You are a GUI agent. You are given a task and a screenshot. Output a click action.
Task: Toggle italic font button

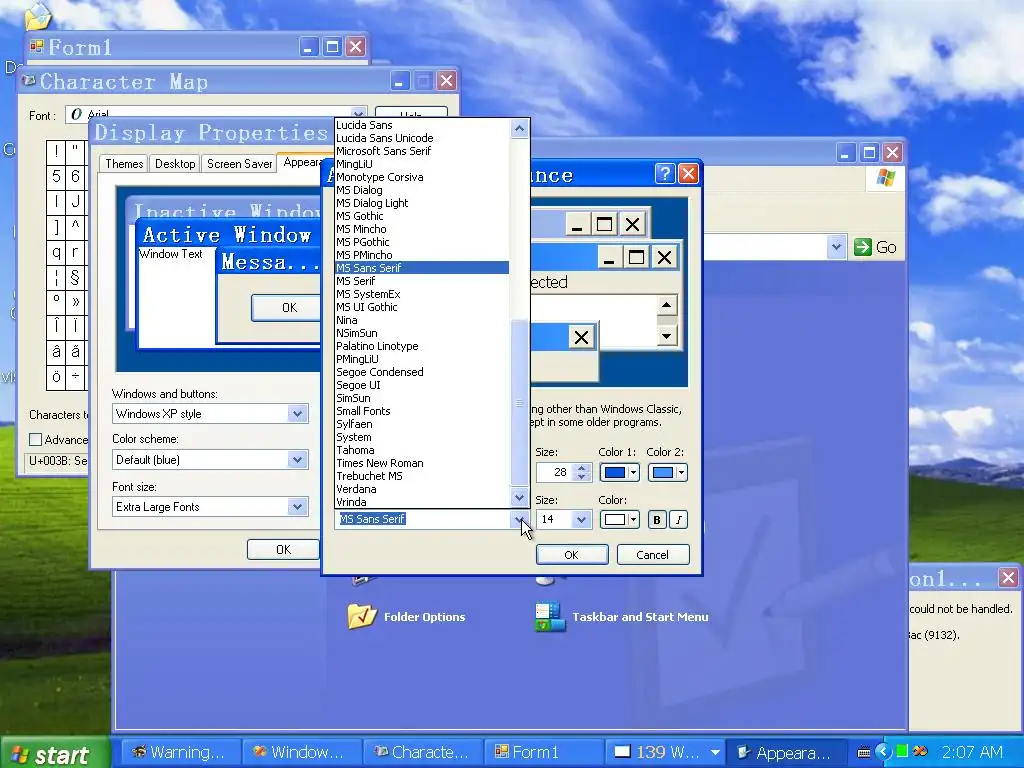pyautogui.click(x=679, y=520)
